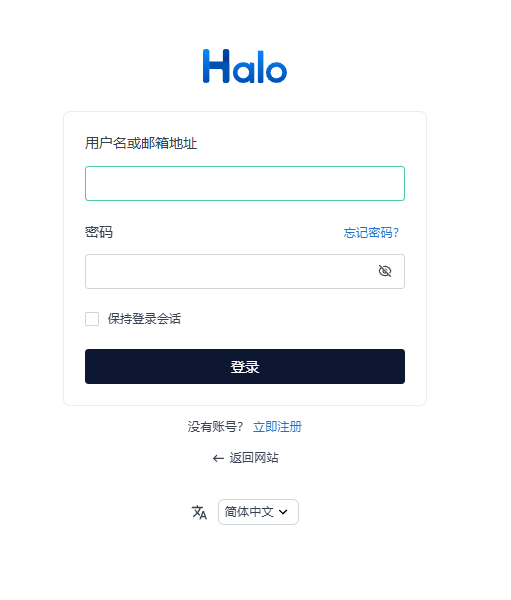Click the translate language icon
This screenshot has height=600, width=511.
(x=199, y=512)
